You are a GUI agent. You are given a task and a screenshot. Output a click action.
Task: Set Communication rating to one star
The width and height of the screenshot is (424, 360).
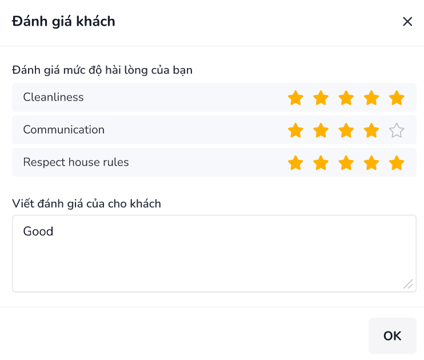pyautogui.click(x=296, y=130)
